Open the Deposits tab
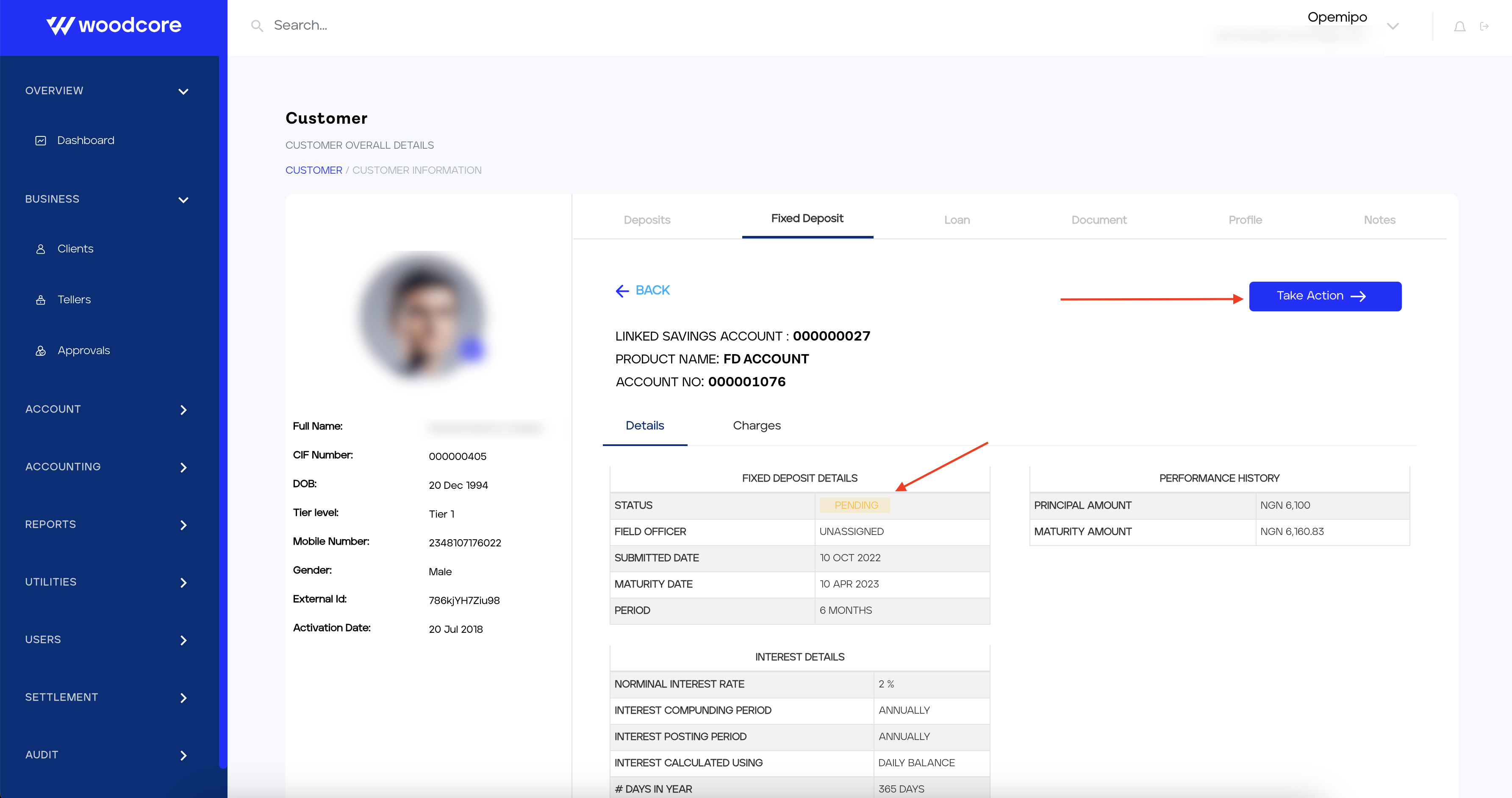 point(647,220)
